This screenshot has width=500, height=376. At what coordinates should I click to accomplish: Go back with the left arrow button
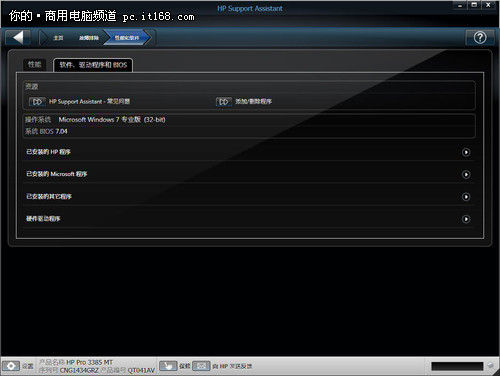18,37
